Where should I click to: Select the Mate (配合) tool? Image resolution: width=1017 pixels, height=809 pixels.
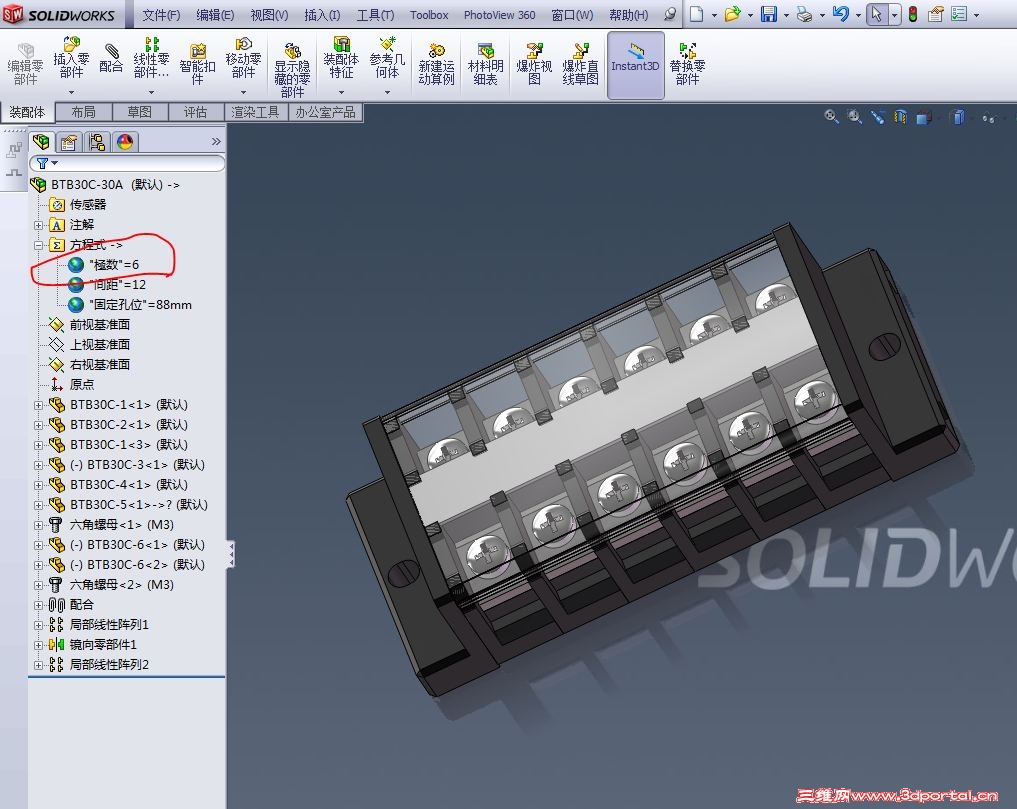[111, 58]
